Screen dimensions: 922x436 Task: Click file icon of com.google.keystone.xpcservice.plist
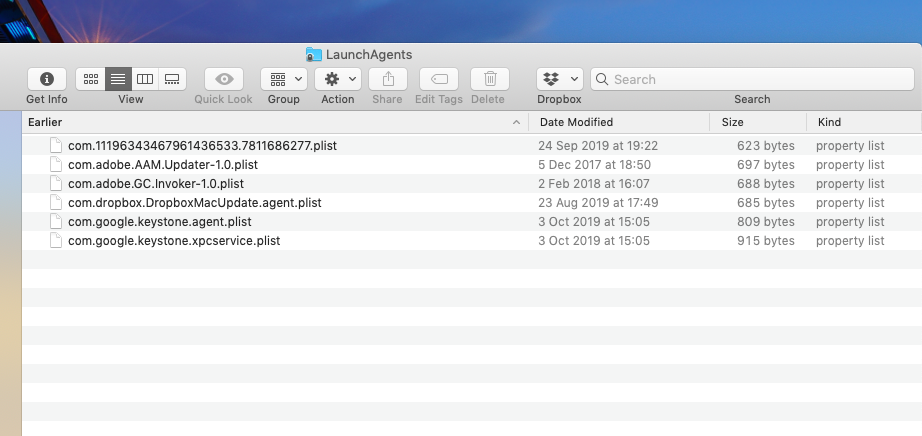pyautogui.click(x=56, y=240)
